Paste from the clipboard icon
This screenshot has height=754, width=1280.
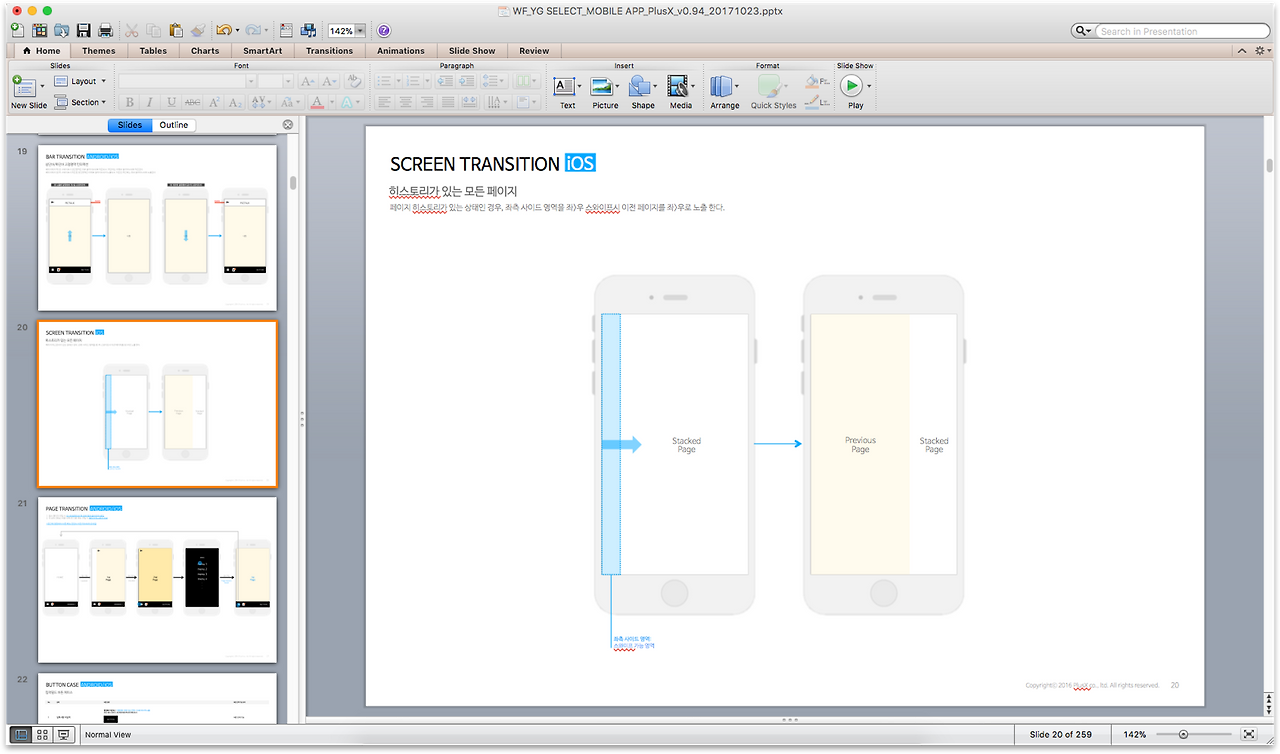pyautogui.click(x=176, y=31)
